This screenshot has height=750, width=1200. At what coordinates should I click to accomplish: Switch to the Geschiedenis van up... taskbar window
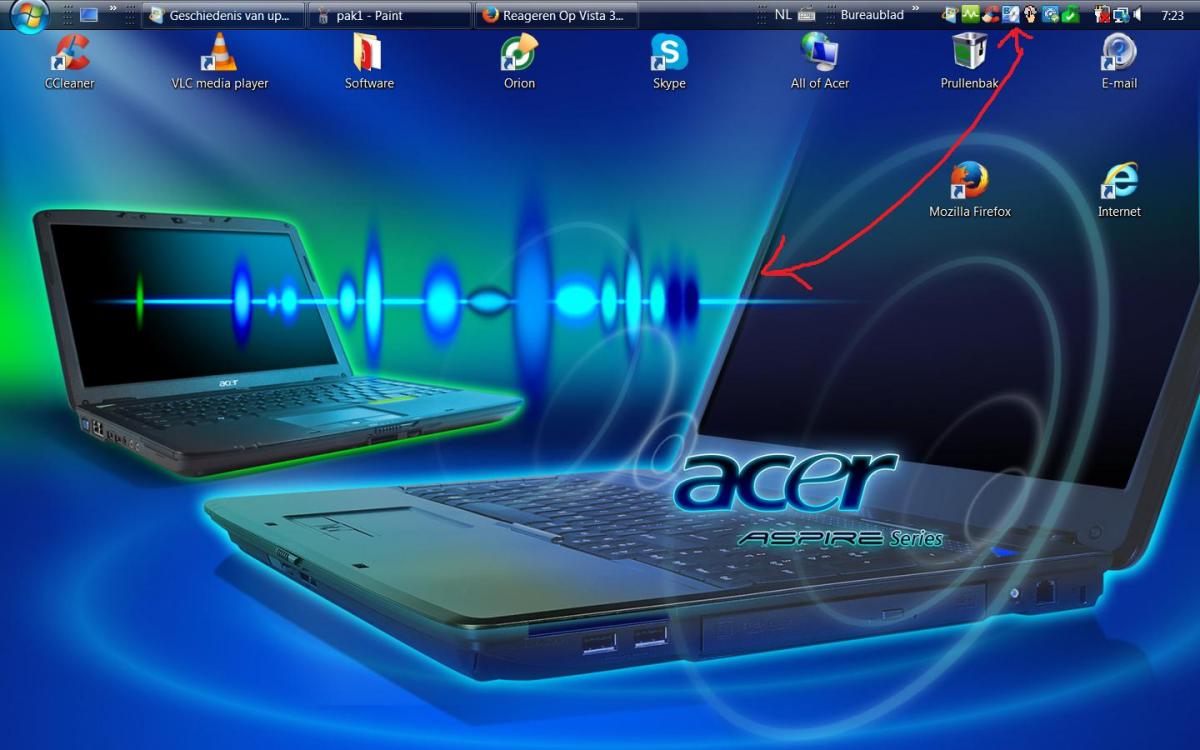pyautogui.click(x=223, y=15)
